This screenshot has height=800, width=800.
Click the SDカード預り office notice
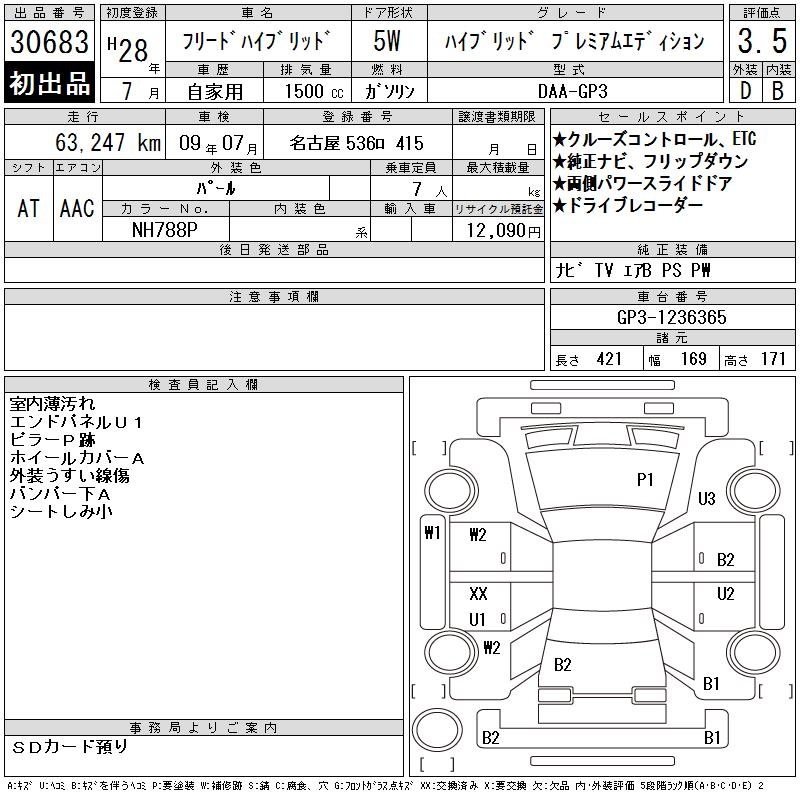pyautogui.click(x=70, y=746)
